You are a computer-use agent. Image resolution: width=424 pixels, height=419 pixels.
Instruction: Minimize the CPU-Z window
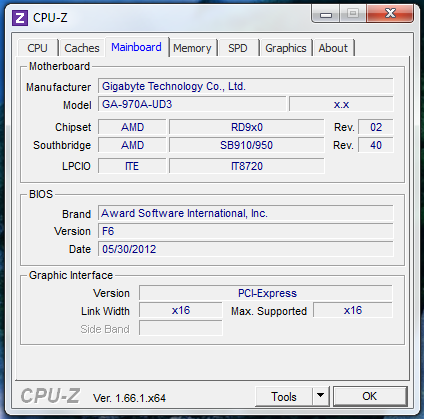(x=326, y=14)
